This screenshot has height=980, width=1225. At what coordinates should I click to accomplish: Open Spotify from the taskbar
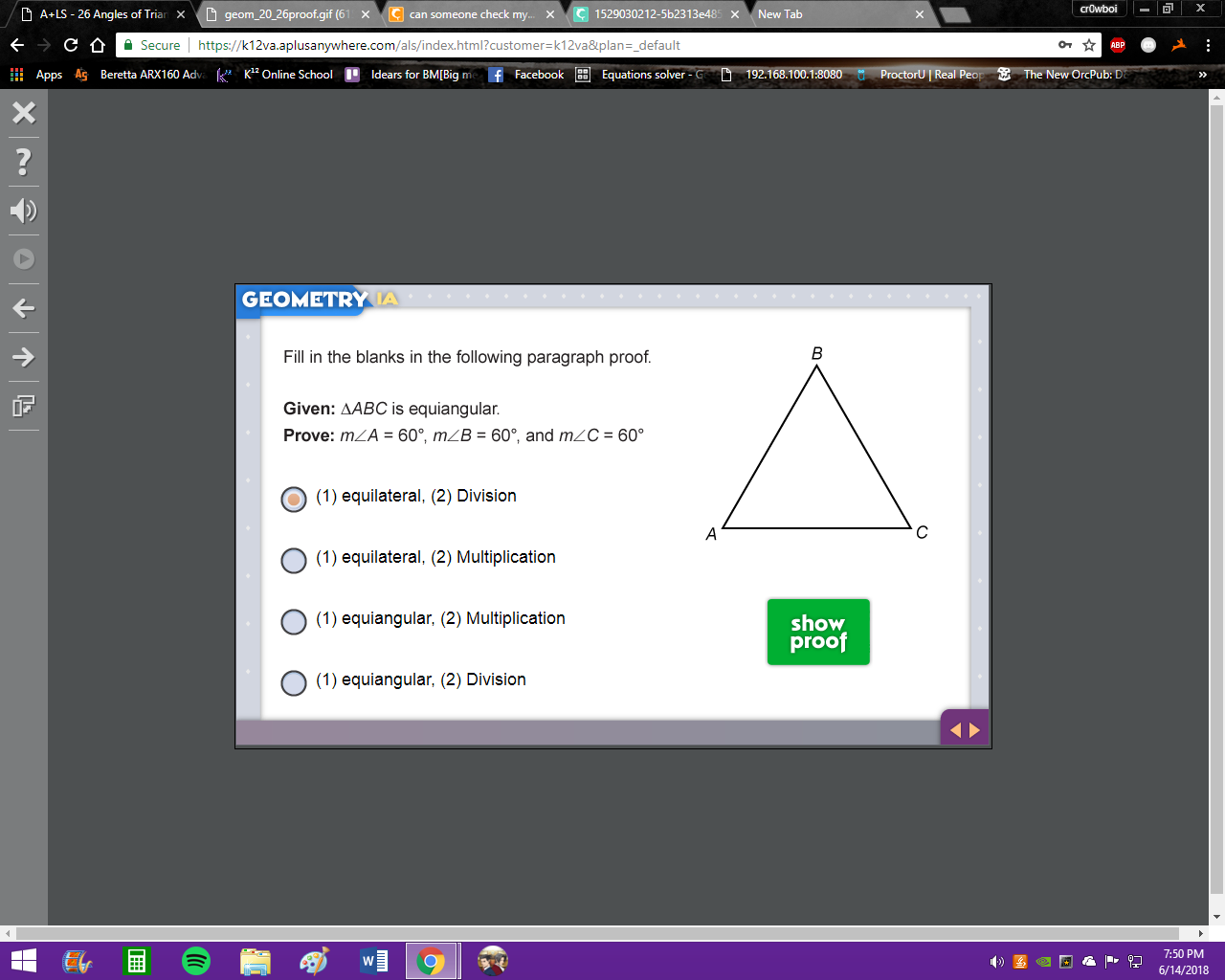click(x=195, y=961)
